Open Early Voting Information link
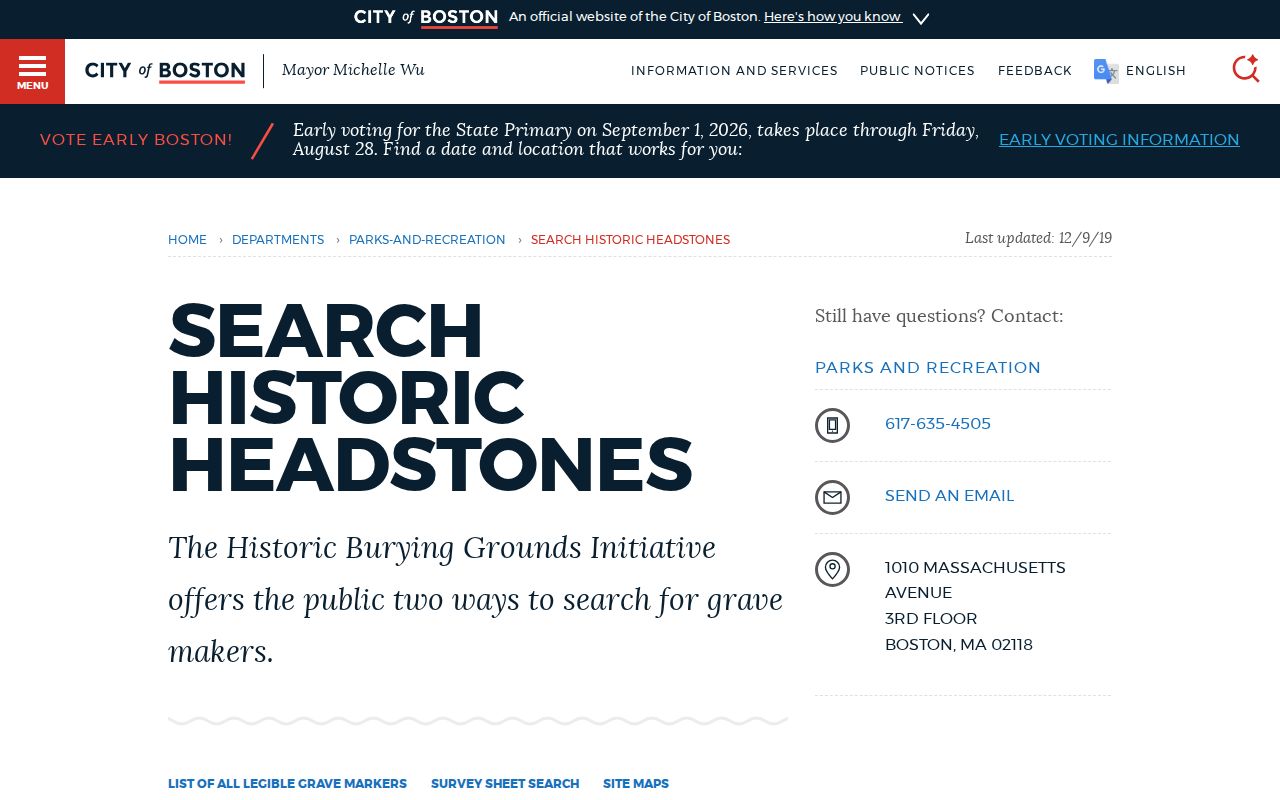The height and width of the screenshot is (800, 1280). (x=1119, y=140)
